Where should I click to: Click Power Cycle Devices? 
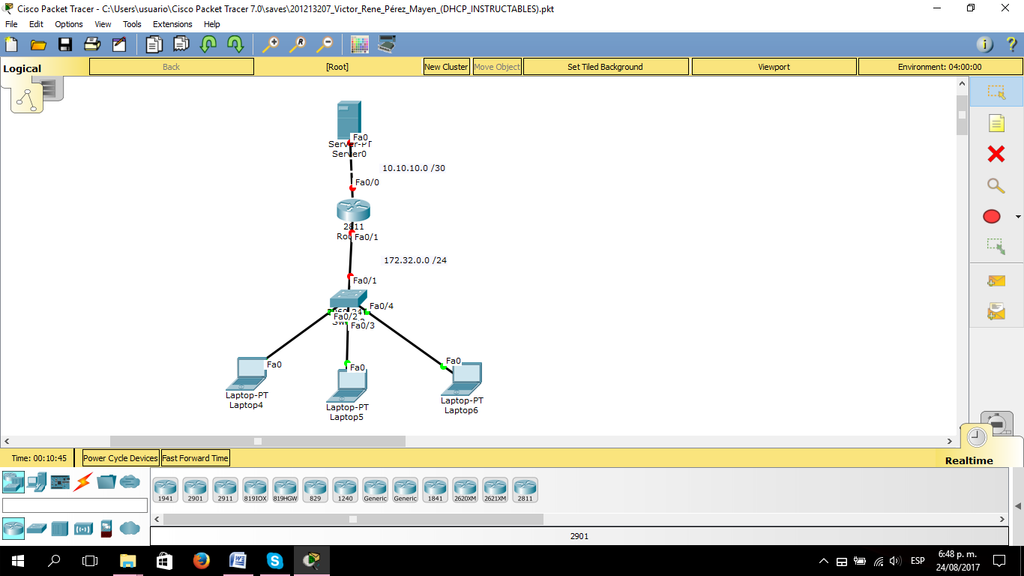pyautogui.click(x=120, y=458)
